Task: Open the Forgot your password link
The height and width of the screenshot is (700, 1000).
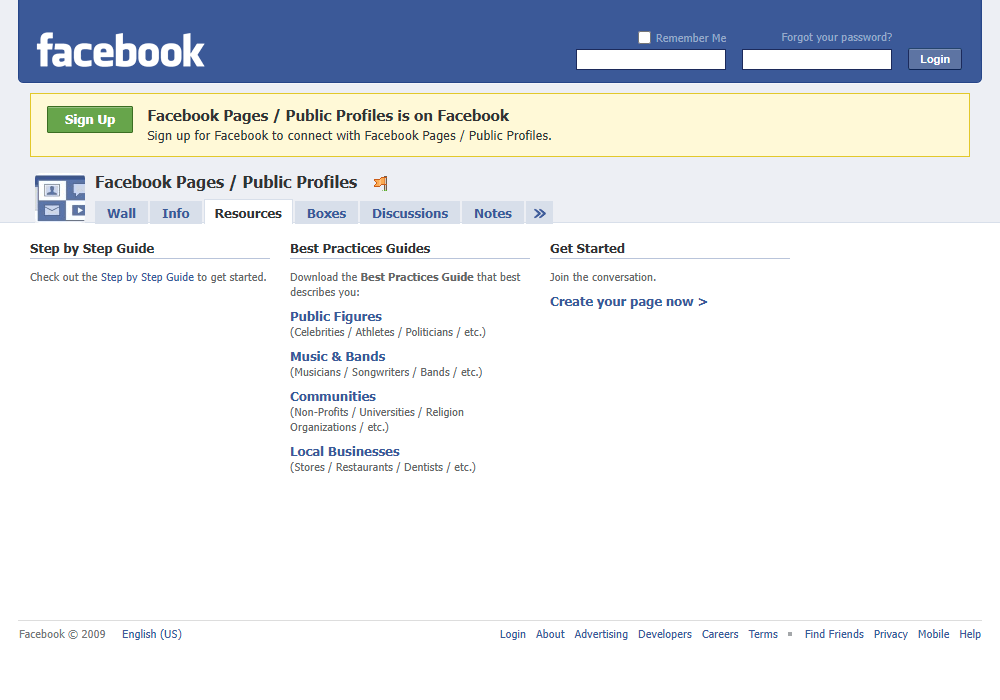Action: [x=837, y=37]
